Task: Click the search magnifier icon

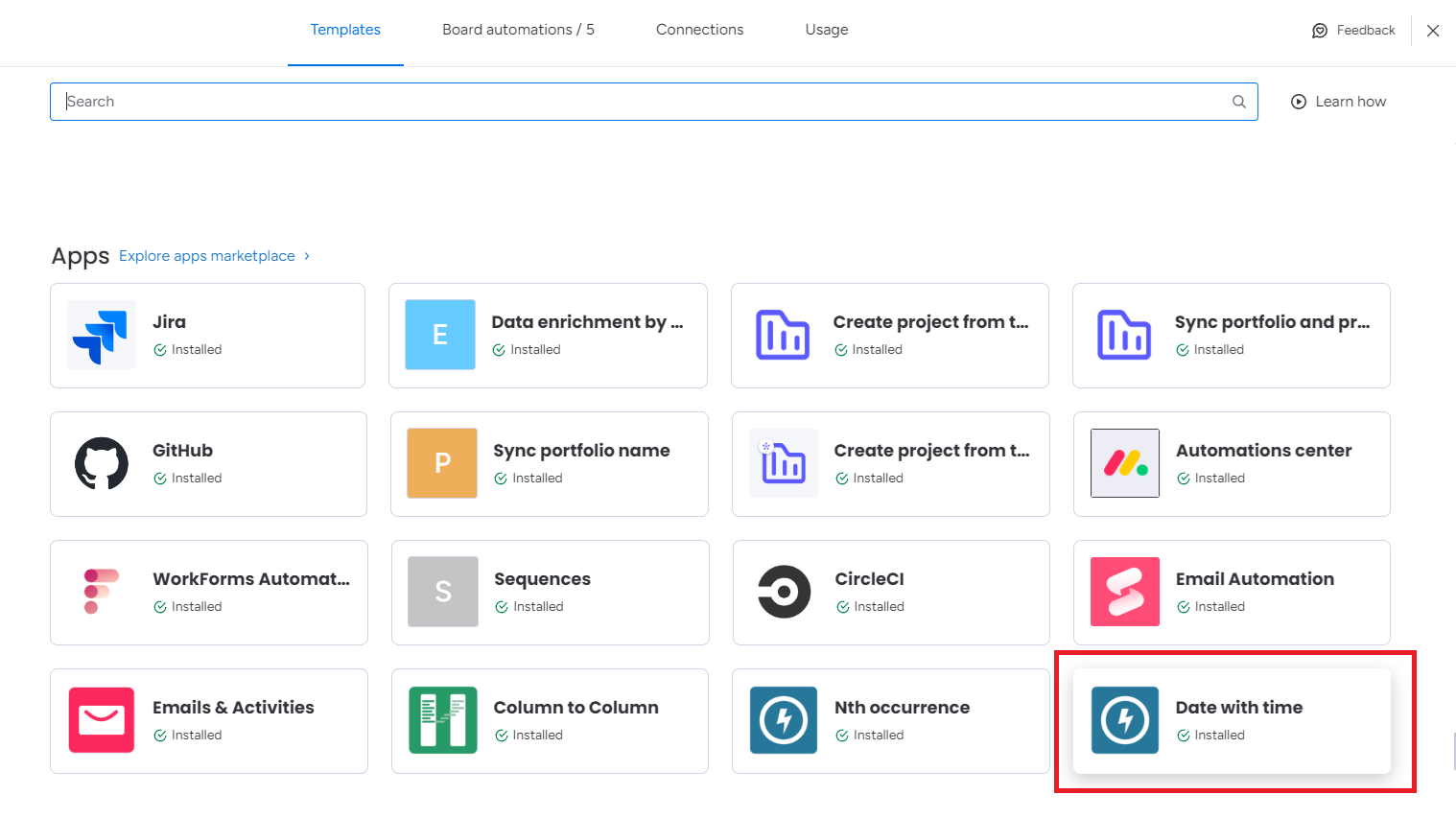Action: (x=1239, y=102)
